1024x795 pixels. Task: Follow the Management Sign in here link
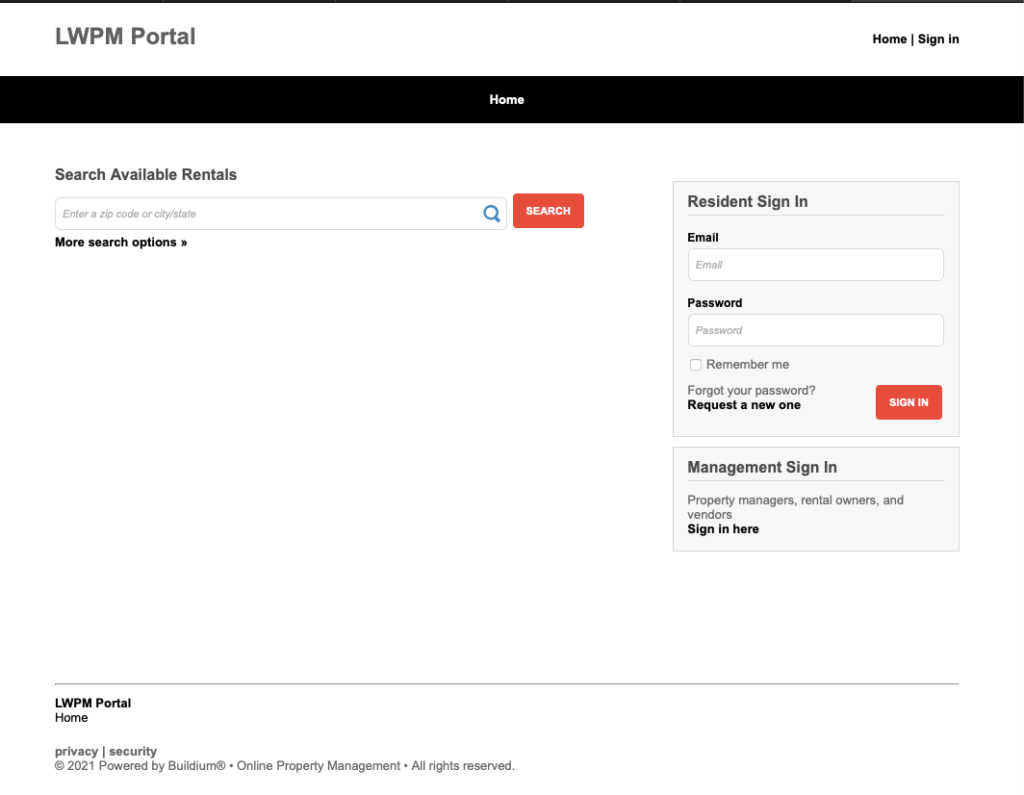[723, 529]
